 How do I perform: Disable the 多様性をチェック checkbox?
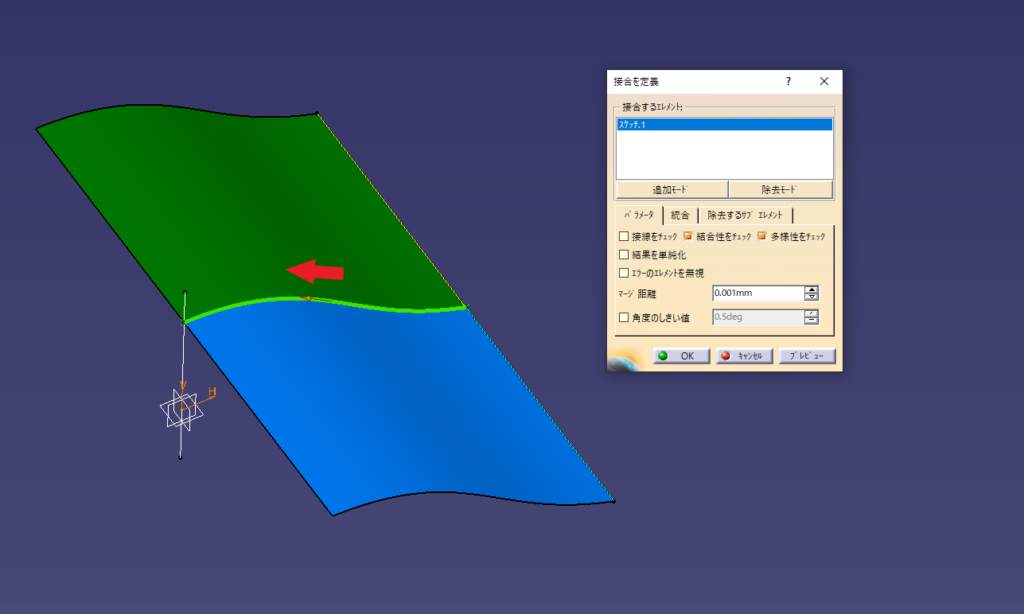click(762, 237)
